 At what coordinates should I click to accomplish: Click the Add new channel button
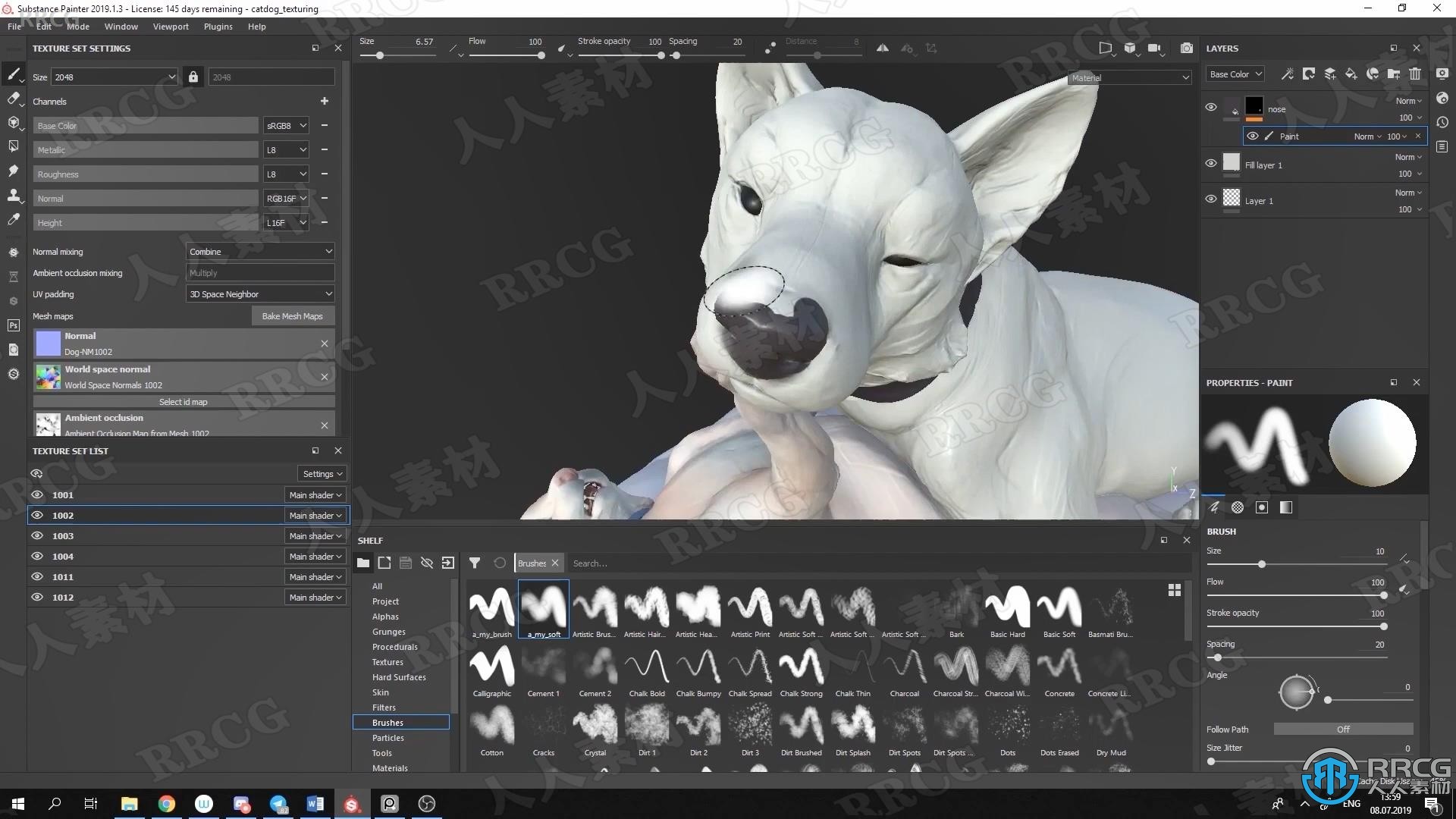pyautogui.click(x=325, y=100)
